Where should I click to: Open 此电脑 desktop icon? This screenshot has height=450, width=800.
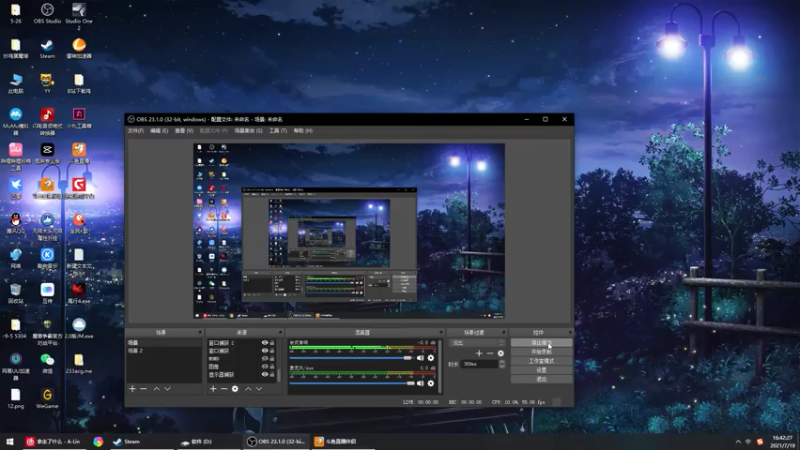pos(16,83)
